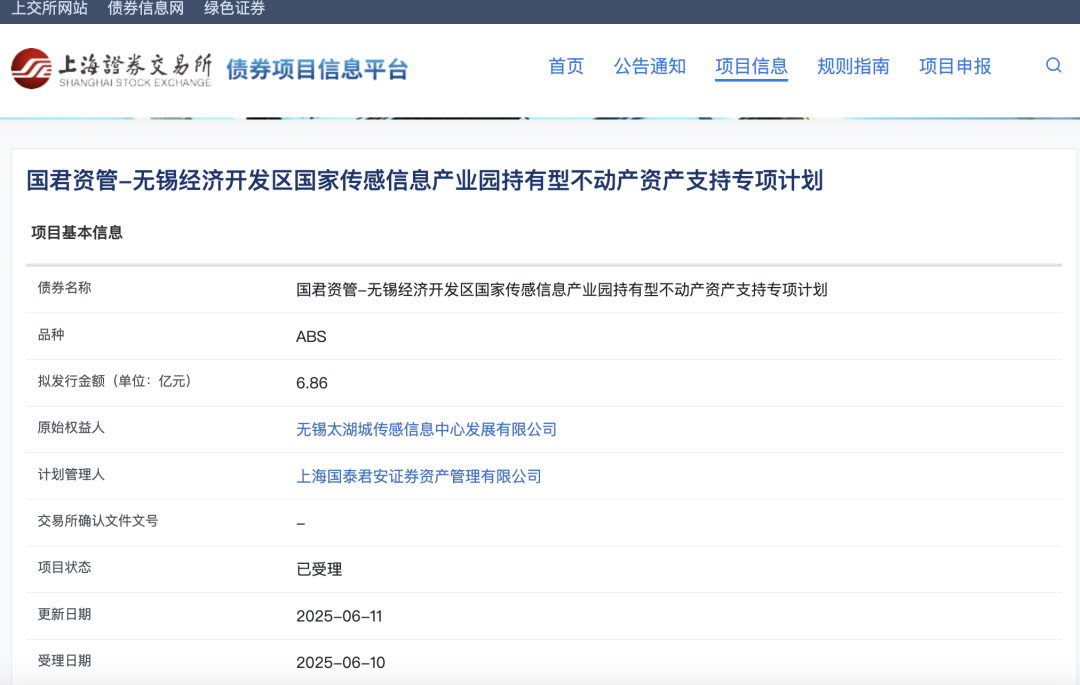The height and width of the screenshot is (685, 1080).
Task: Click the 债券项目信息平台 title
Action: click(x=318, y=69)
